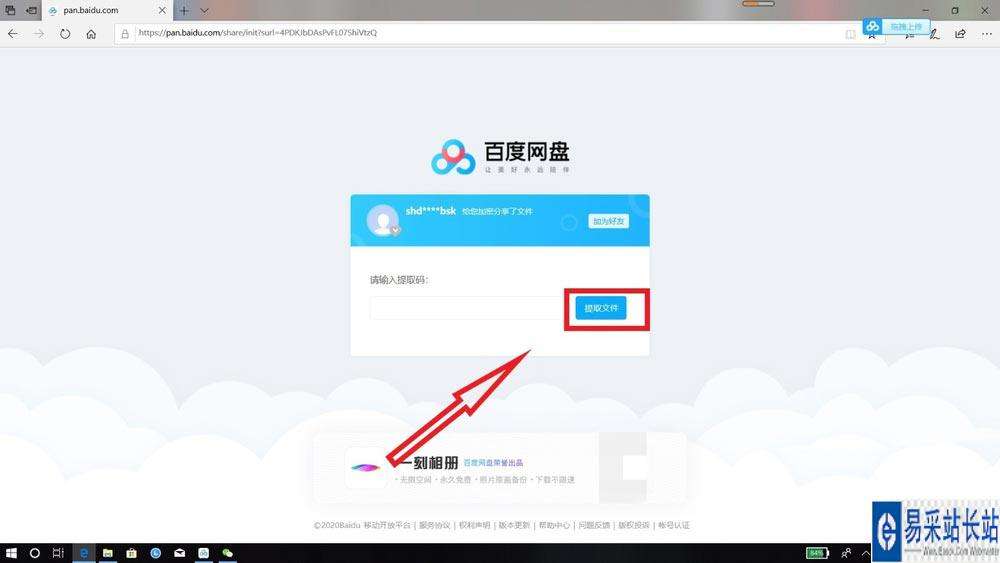This screenshot has height=563, width=1000.
Task: Toggle reading view icon
Action: tap(850, 34)
